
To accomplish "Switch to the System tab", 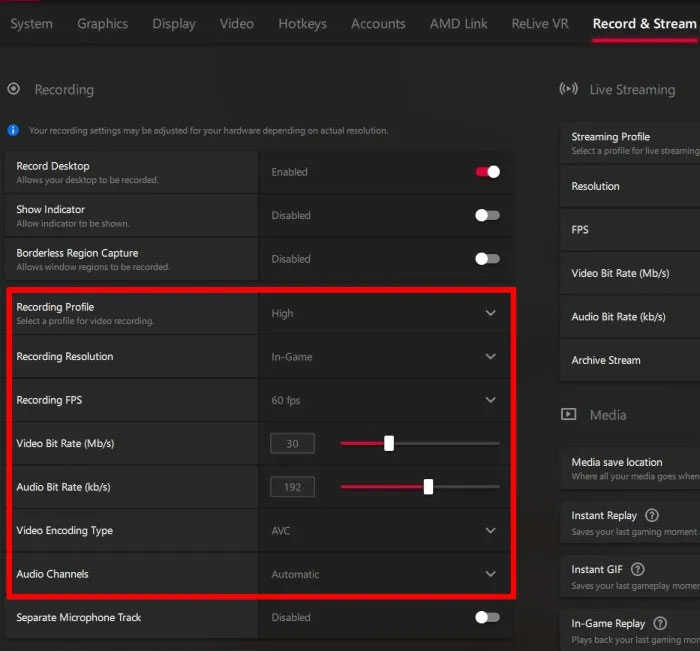I will pos(31,24).
